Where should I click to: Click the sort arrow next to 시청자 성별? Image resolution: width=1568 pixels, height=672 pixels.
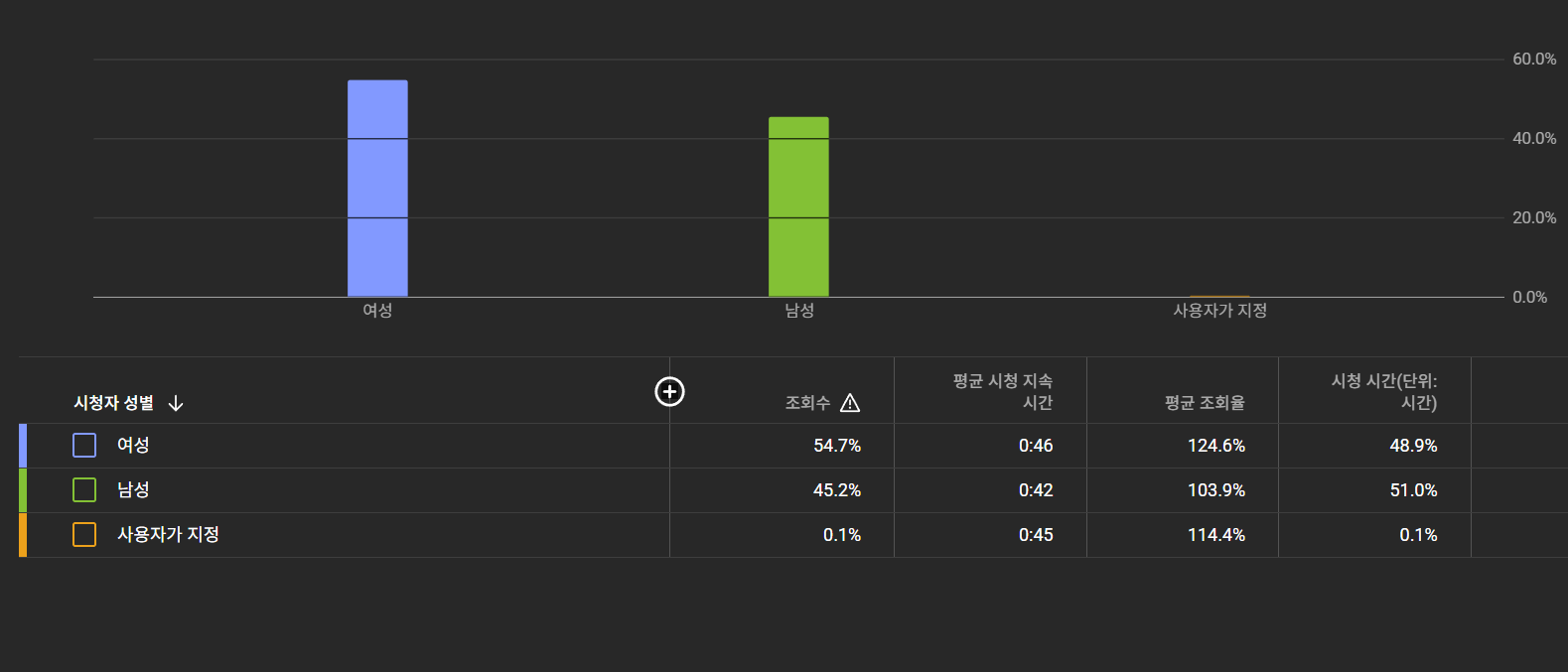coord(176,403)
